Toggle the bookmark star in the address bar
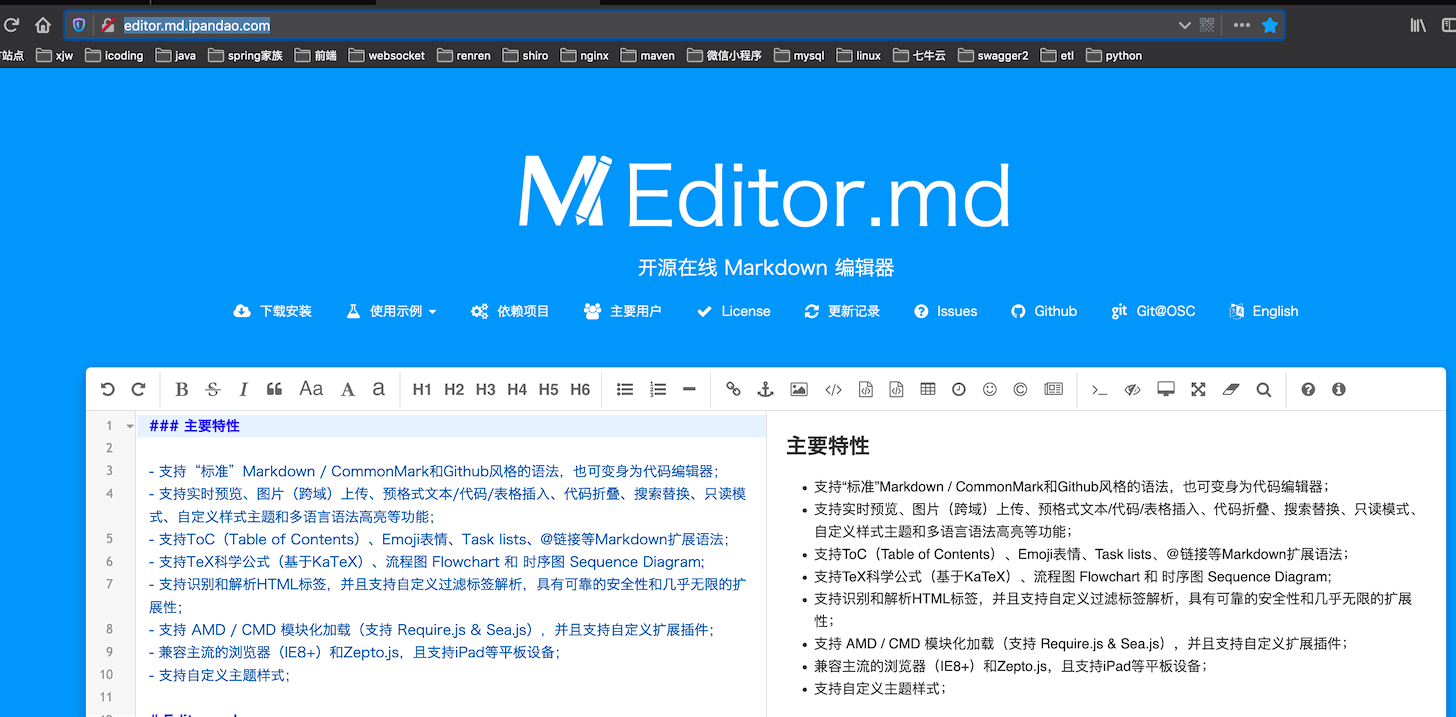This screenshot has height=717, width=1456. pos(1270,25)
